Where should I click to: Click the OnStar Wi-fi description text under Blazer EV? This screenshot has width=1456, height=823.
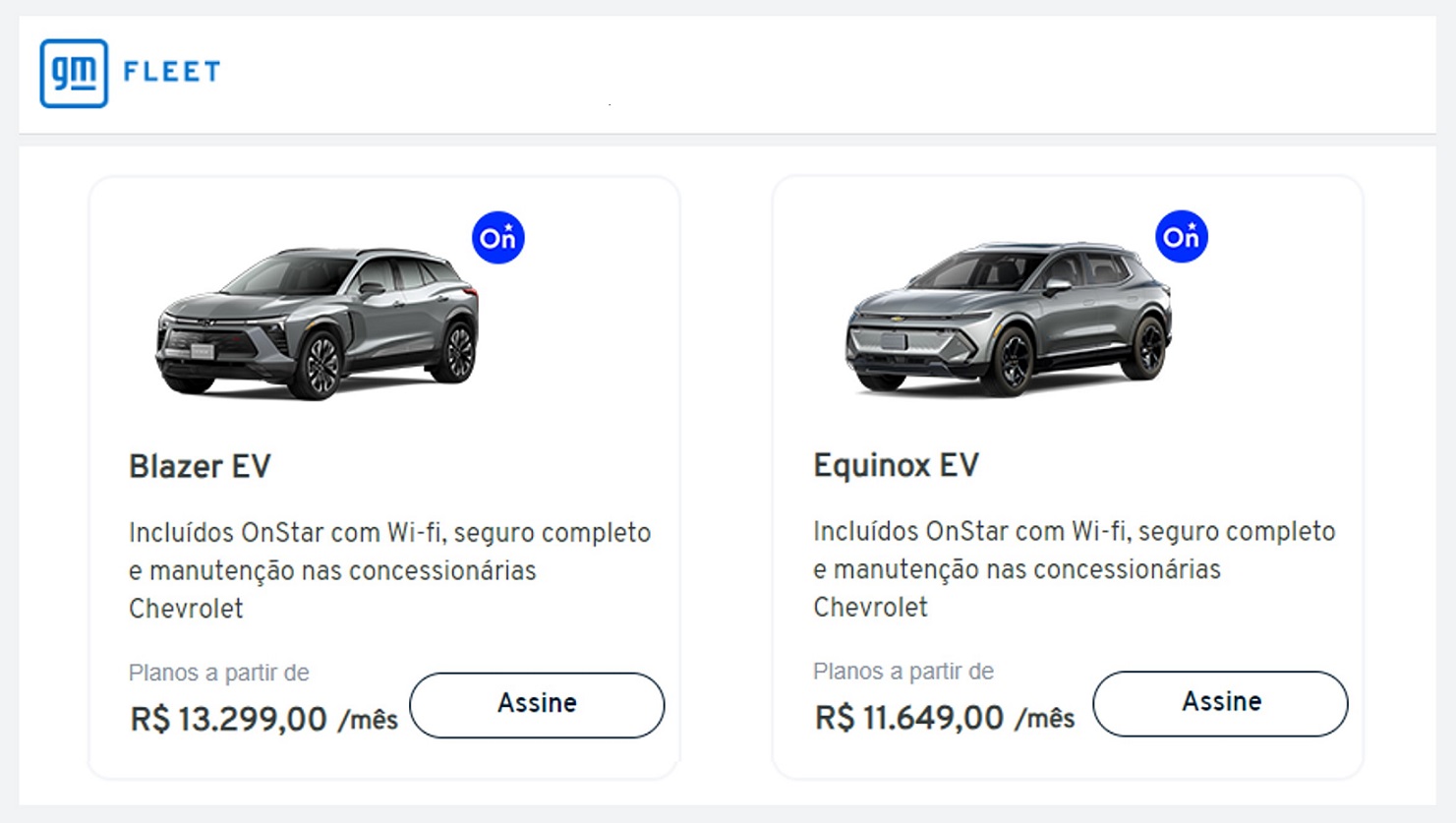tap(389, 570)
